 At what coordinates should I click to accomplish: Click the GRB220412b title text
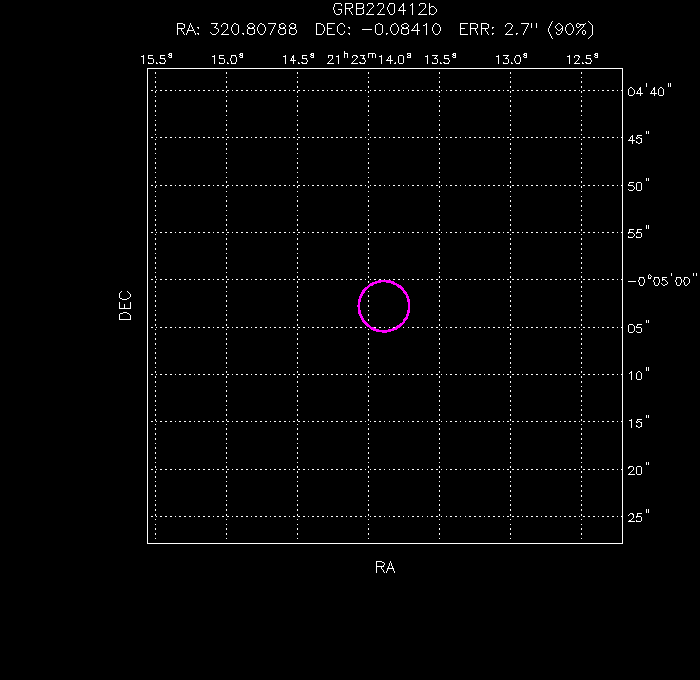click(385, 10)
